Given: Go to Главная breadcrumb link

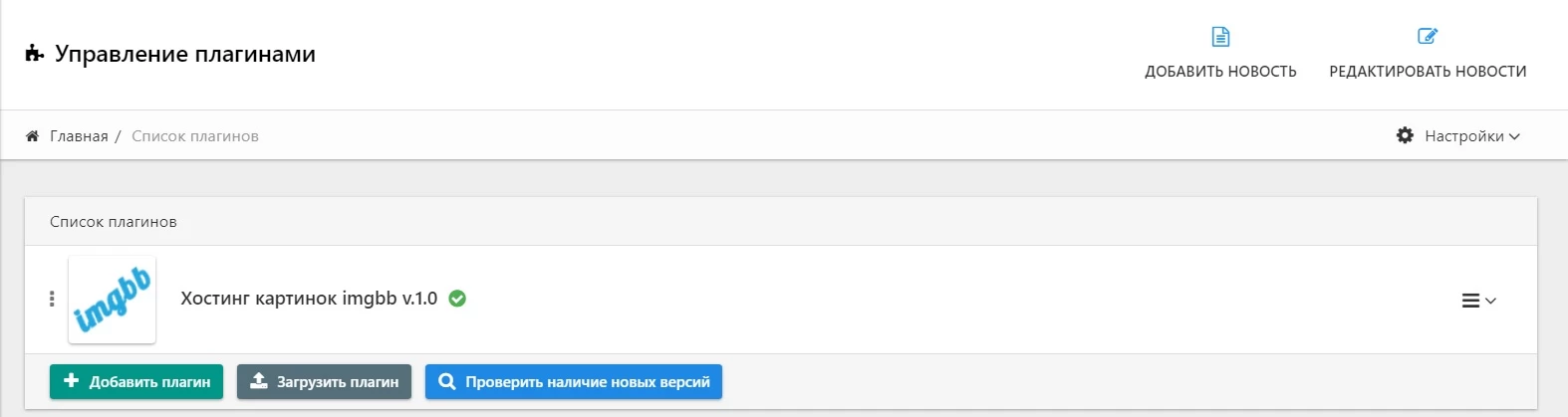Looking at the screenshot, I should click(x=79, y=135).
